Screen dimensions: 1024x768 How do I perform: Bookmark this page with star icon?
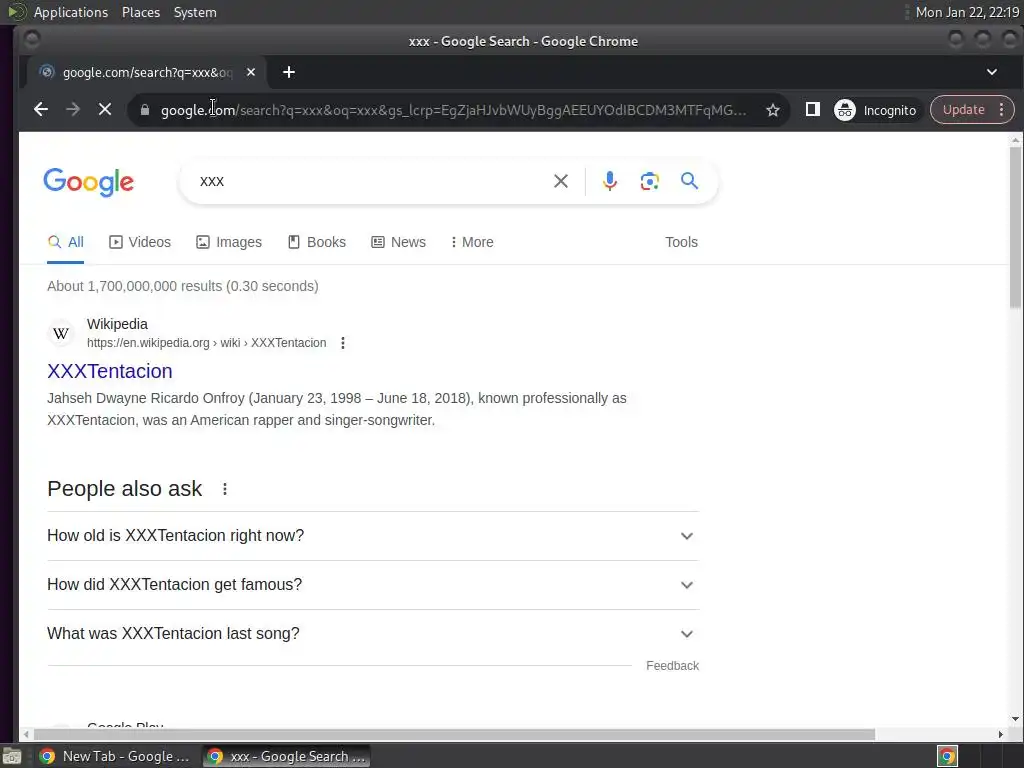(x=773, y=110)
